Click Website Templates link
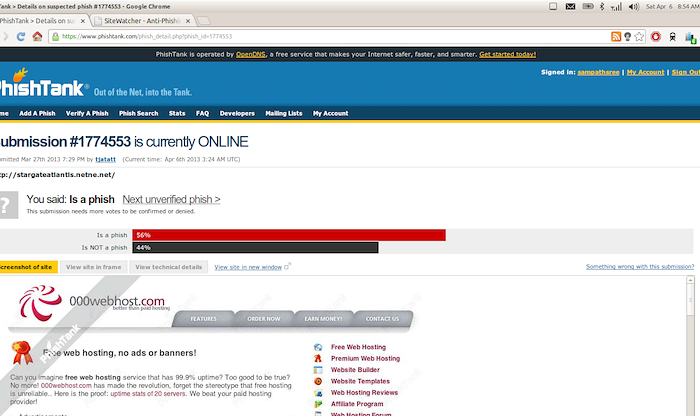The image size is (700, 416). click(360, 381)
